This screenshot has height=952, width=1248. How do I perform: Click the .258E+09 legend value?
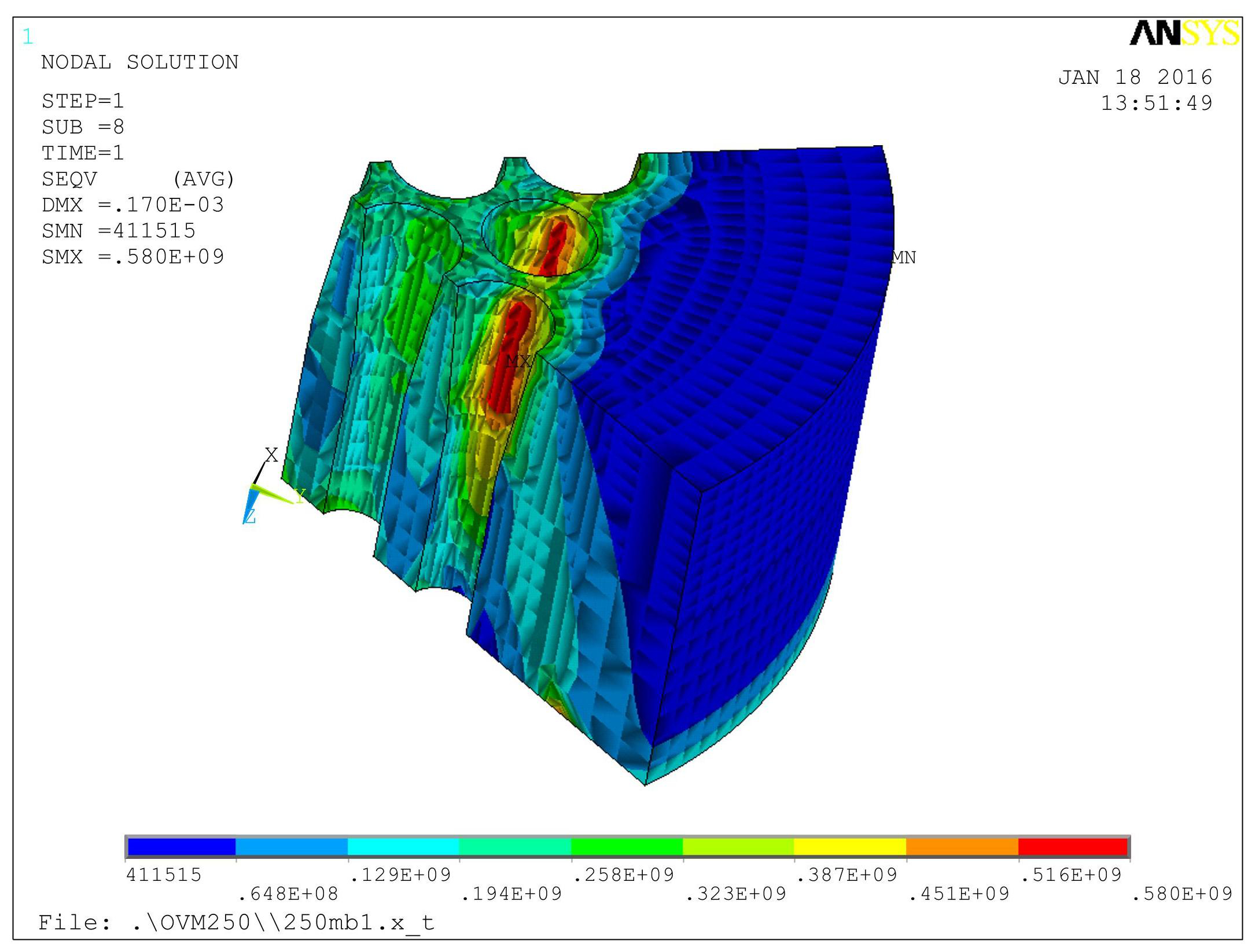tap(623, 875)
